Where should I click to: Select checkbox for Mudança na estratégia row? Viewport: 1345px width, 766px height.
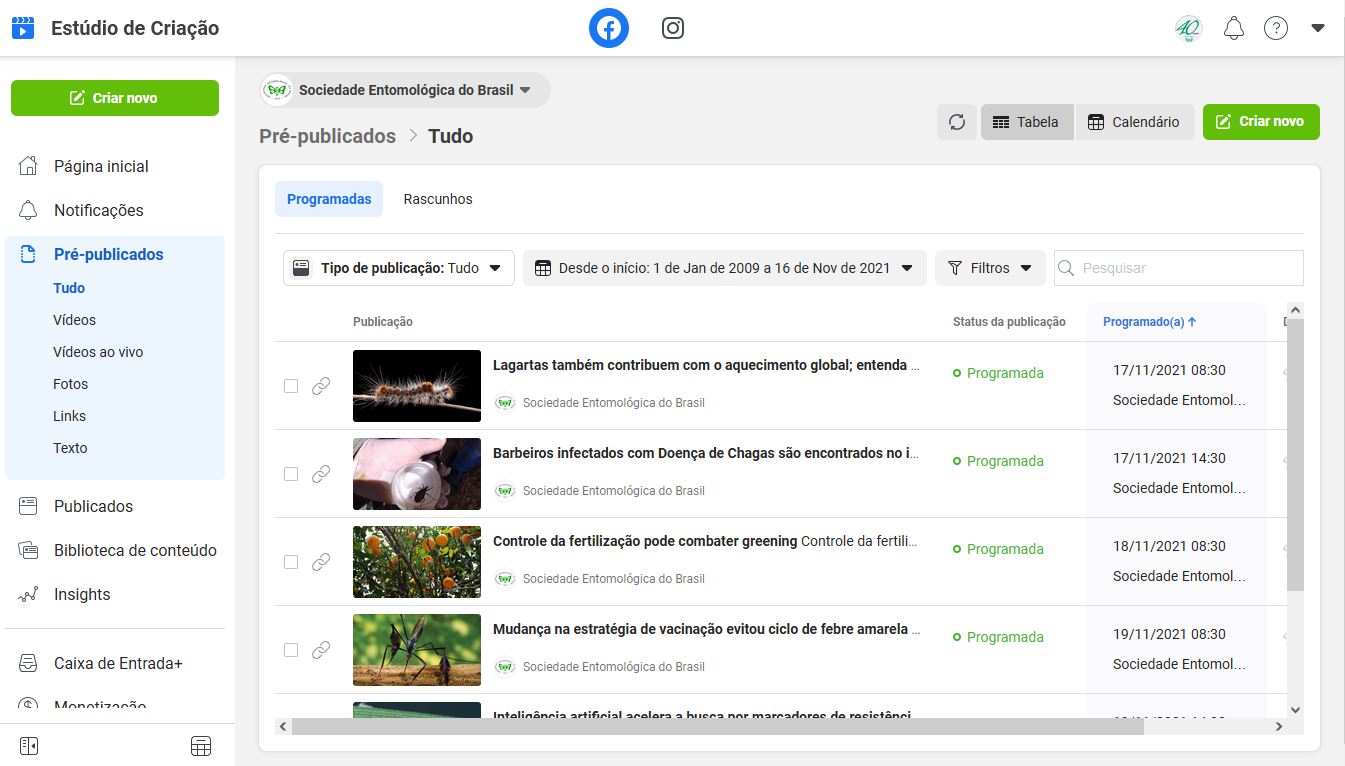291,650
